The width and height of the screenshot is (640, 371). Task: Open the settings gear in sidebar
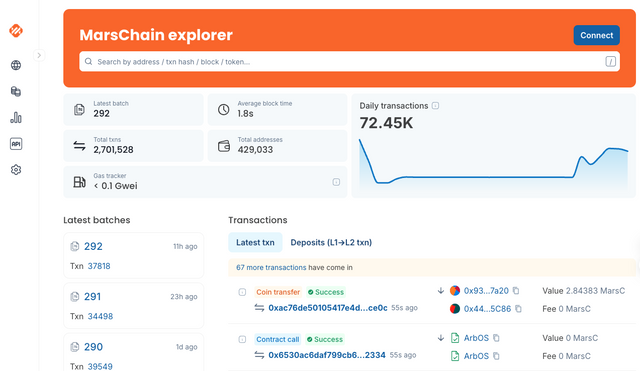[x=16, y=170]
